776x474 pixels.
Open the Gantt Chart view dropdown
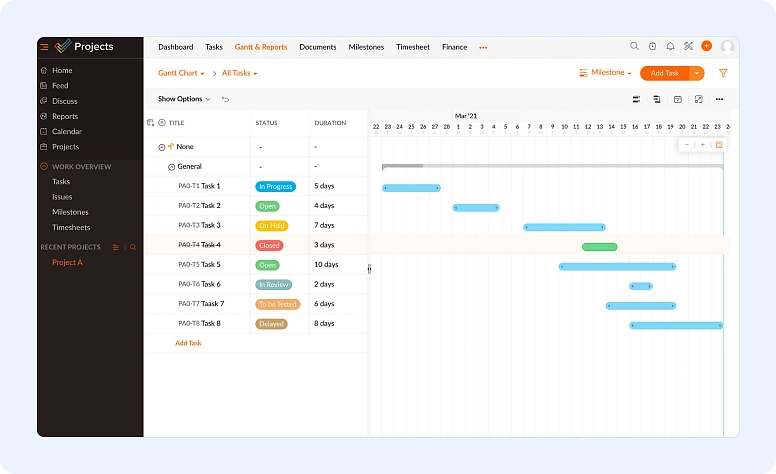point(181,73)
